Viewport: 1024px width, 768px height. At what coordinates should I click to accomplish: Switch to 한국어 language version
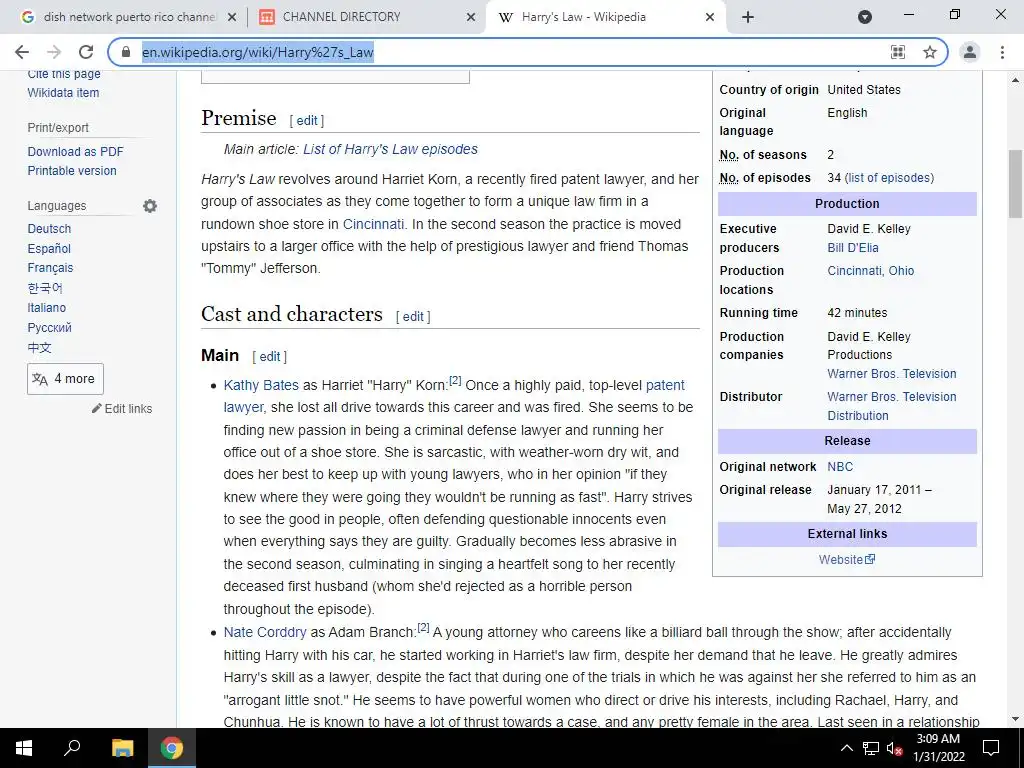pyautogui.click(x=45, y=288)
